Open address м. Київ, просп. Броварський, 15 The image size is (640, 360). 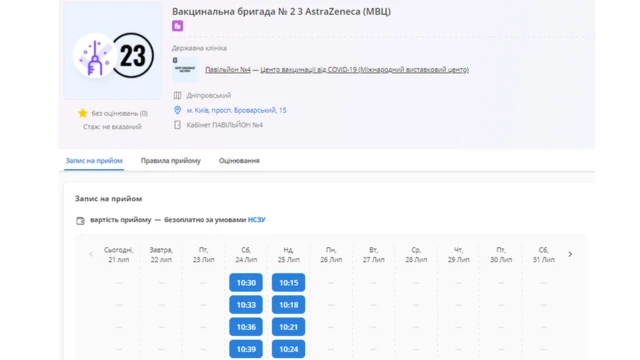[x=236, y=110]
